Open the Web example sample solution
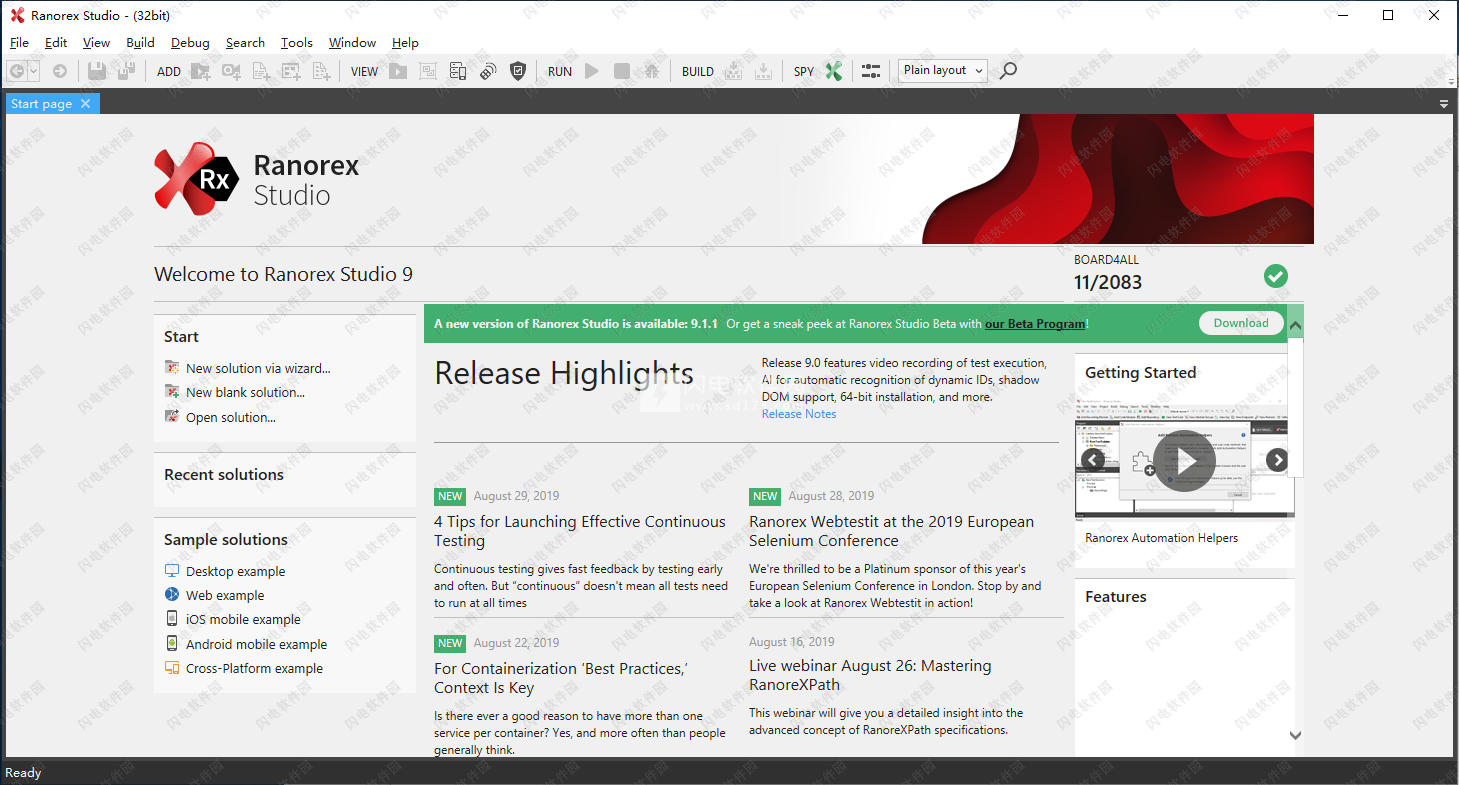 225,595
